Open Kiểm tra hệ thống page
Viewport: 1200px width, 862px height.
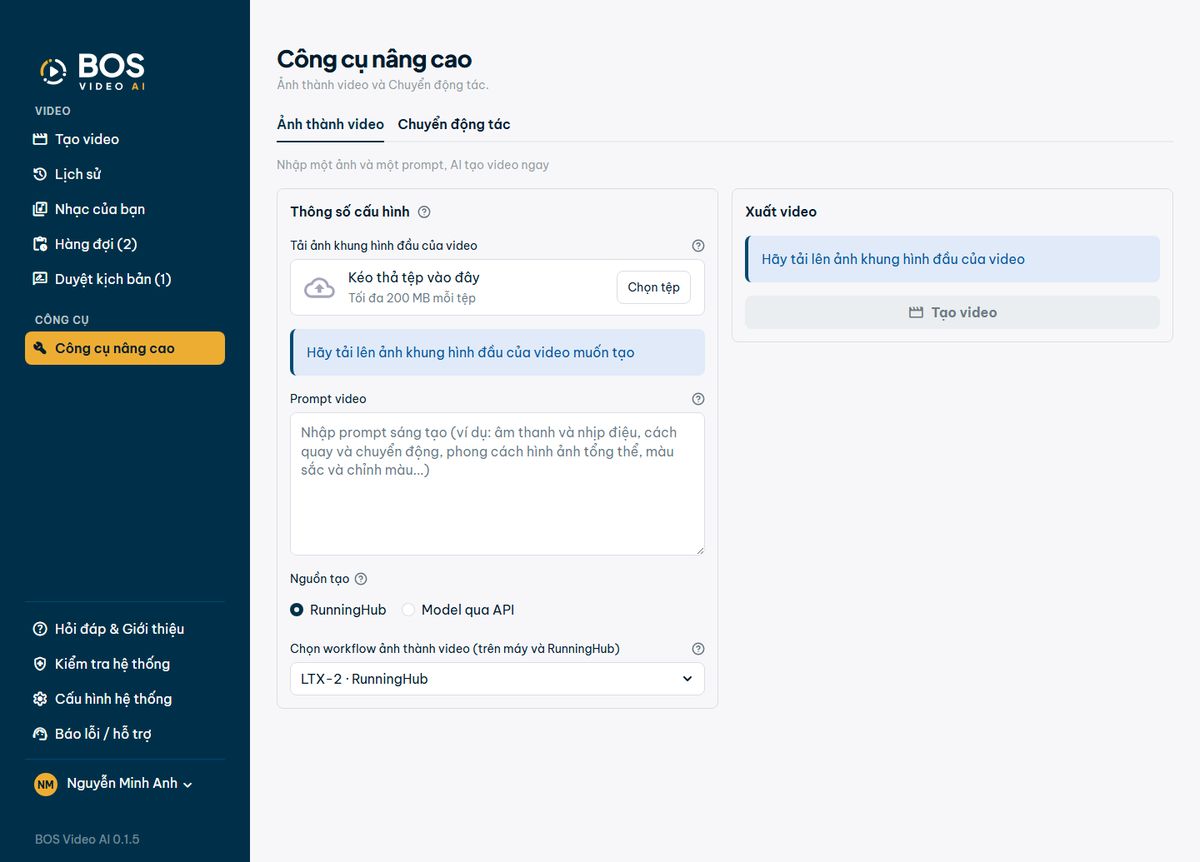pos(125,664)
